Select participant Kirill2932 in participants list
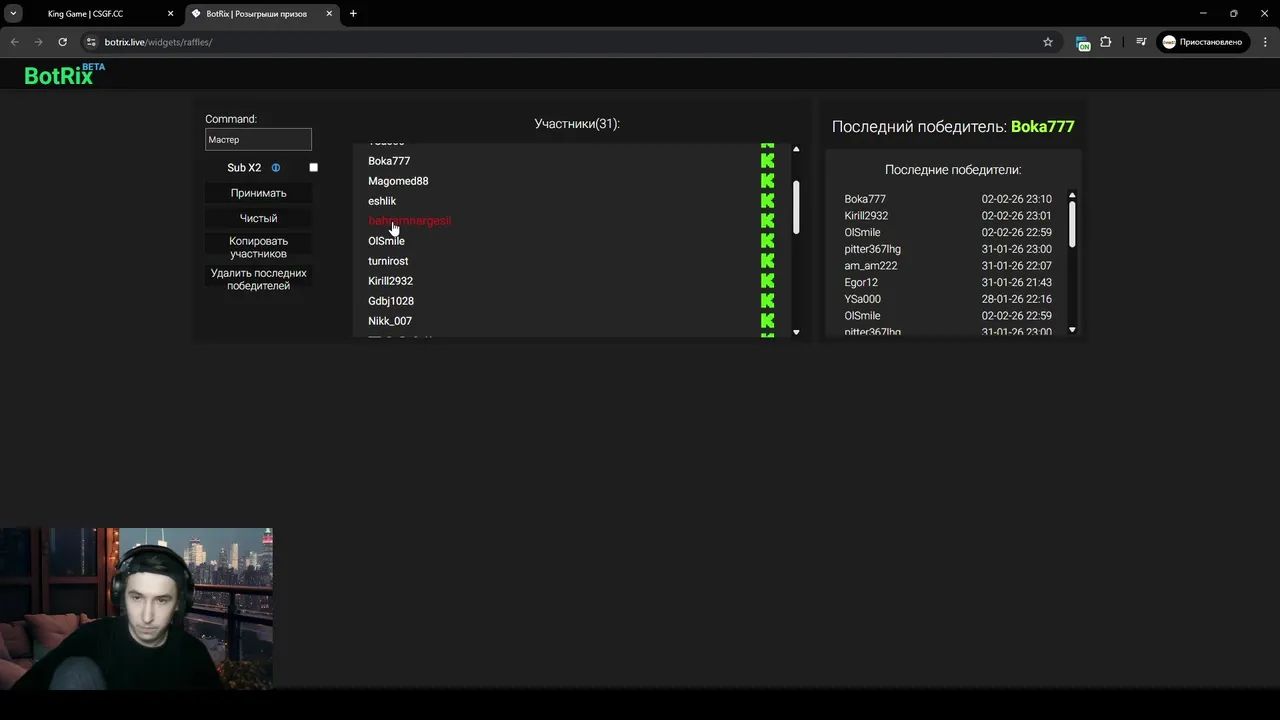This screenshot has width=1280, height=720. [x=390, y=281]
